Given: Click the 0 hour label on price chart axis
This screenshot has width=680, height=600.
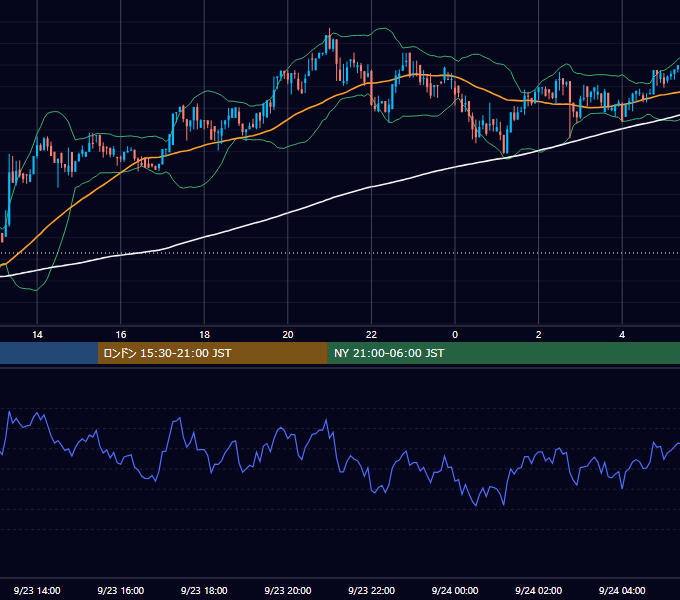Looking at the screenshot, I should (x=455, y=335).
